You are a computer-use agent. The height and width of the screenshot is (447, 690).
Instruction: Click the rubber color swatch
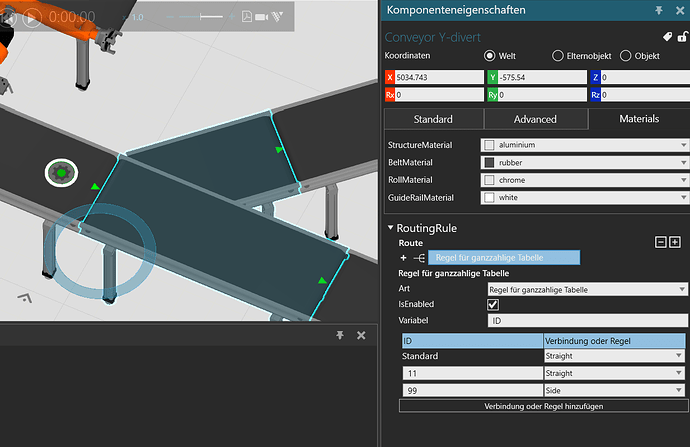(489, 162)
